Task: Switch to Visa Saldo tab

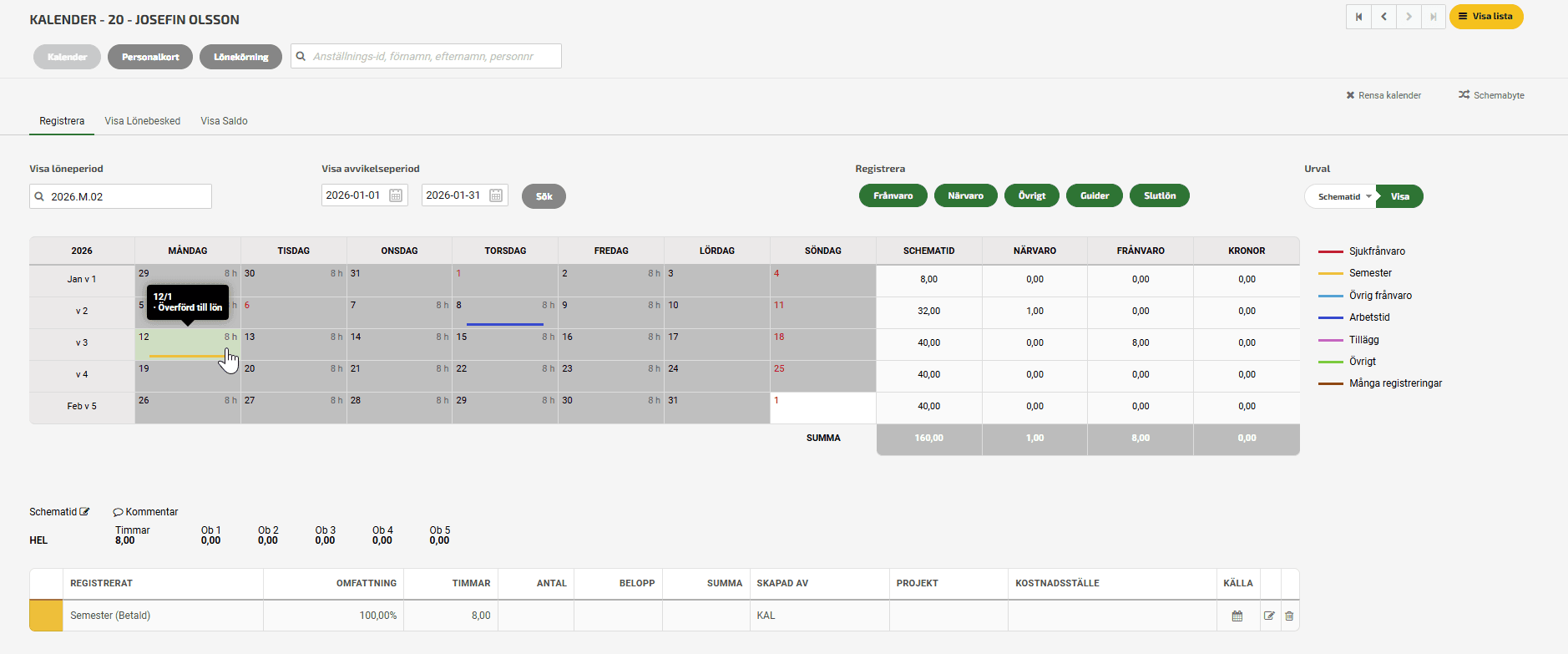Action: click(224, 121)
